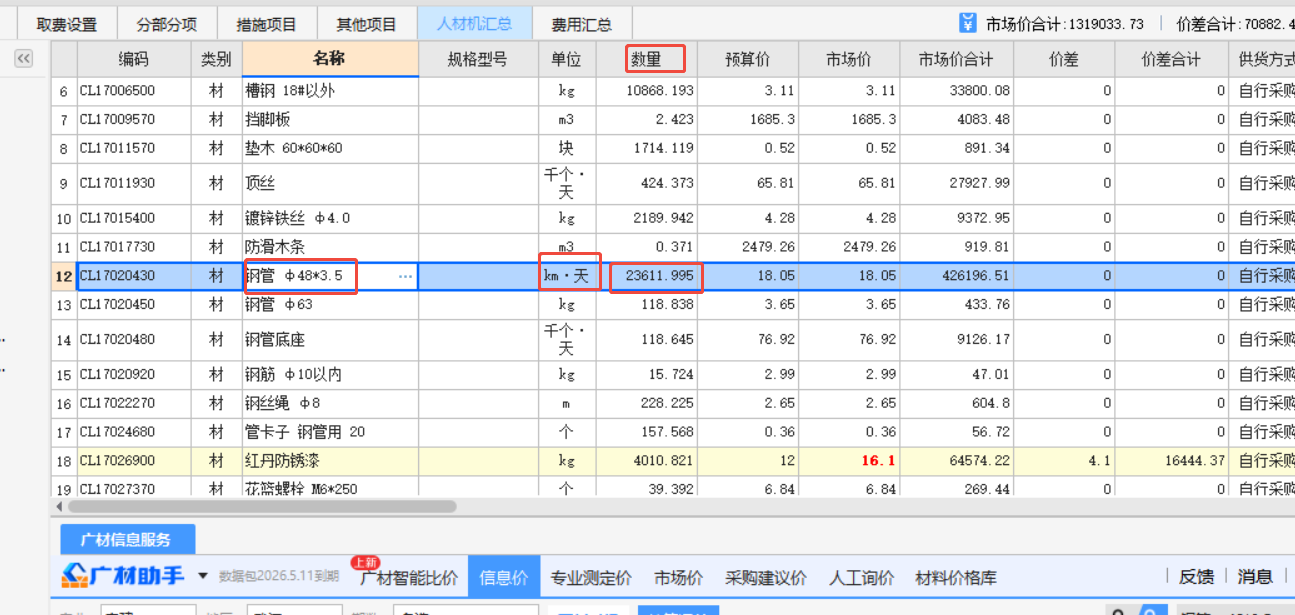Open the 措施项目 tab

[266, 22]
